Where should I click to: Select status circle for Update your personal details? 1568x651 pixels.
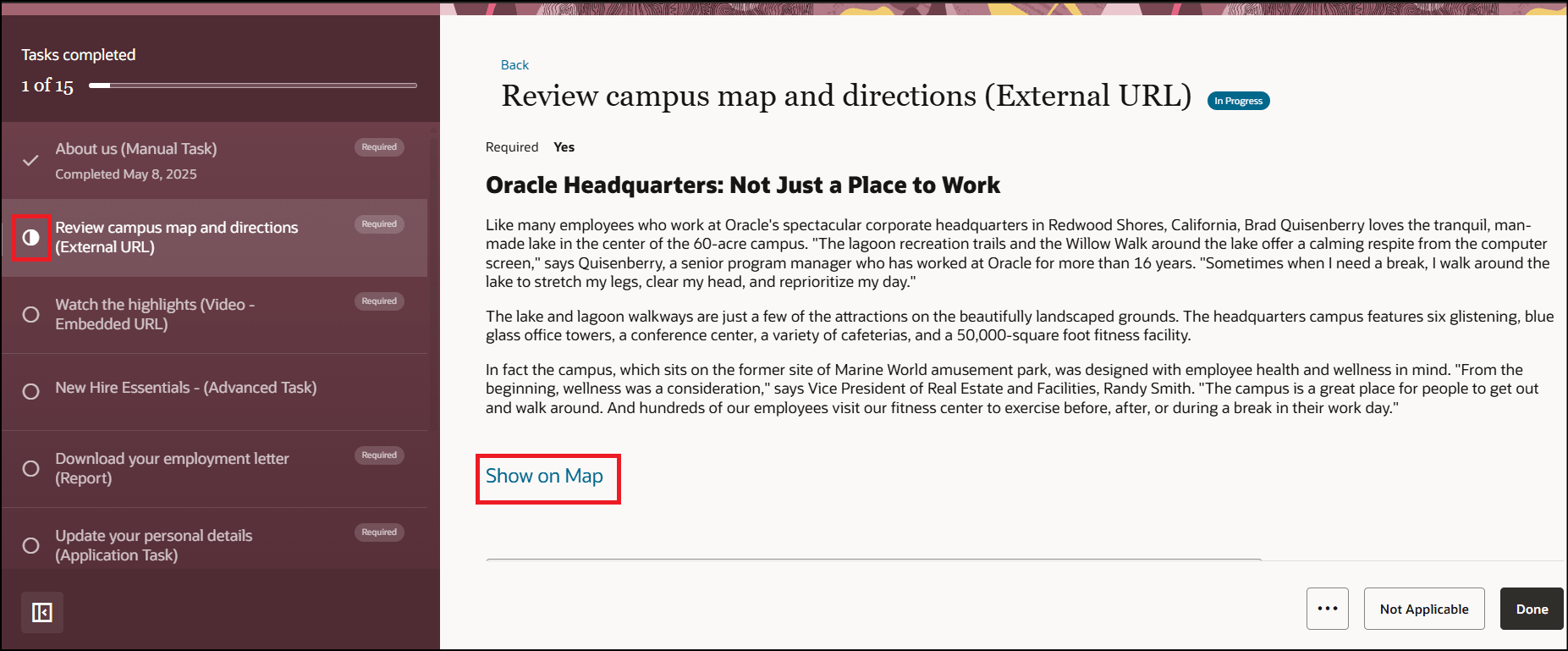click(30, 545)
